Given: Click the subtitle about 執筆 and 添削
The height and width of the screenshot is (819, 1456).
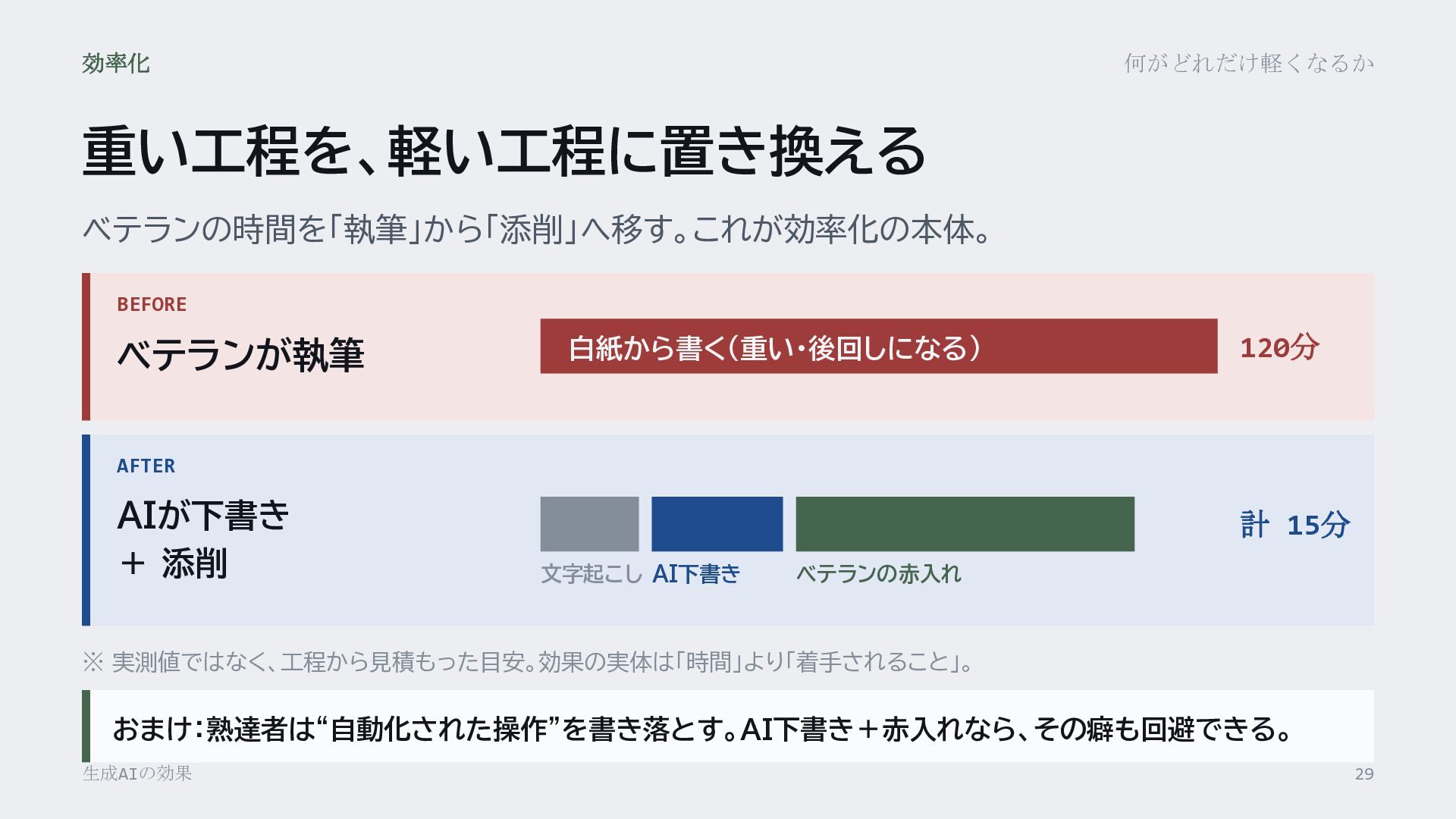Looking at the screenshot, I should click(537, 229).
